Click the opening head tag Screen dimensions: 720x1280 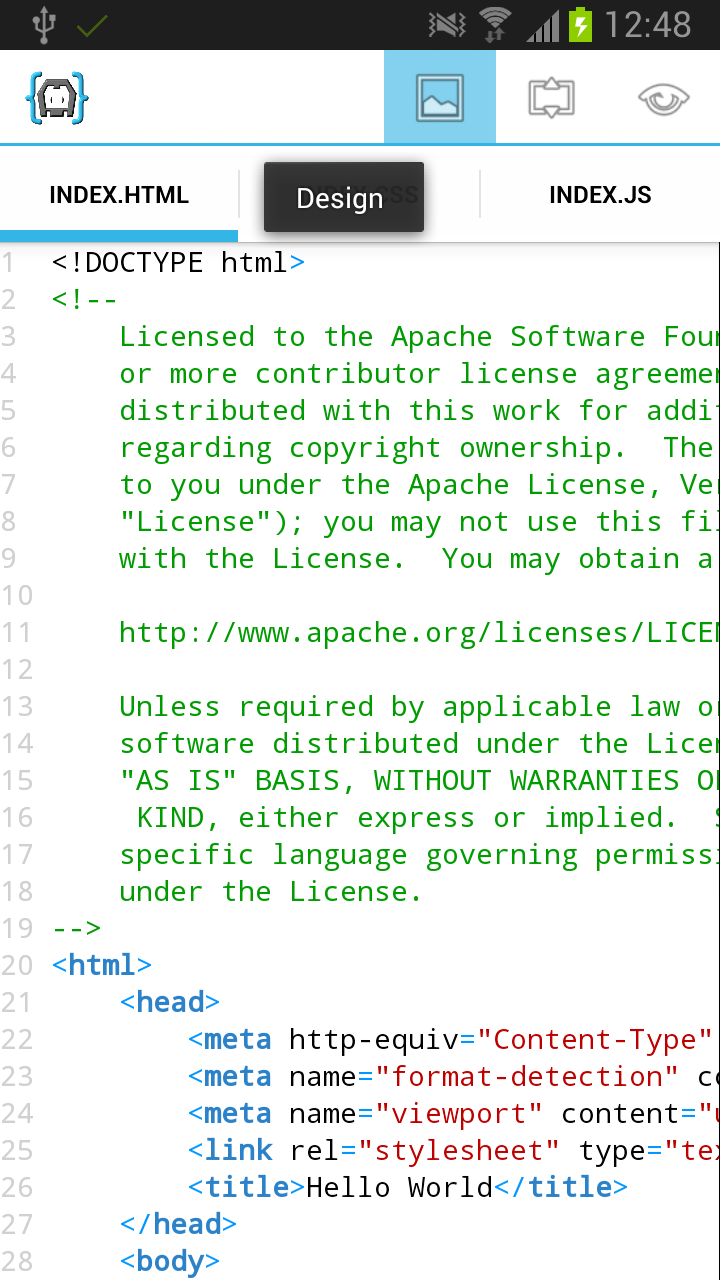pyautogui.click(x=170, y=1003)
